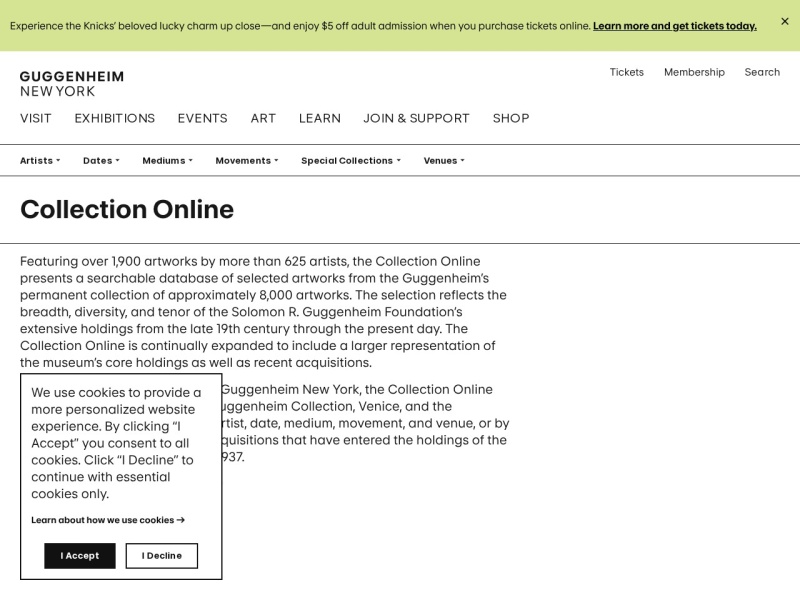The width and height of the screenshot is (800, 600).
Task: Open the JOIN & SUPPORT menu
Action: (416, 118)
